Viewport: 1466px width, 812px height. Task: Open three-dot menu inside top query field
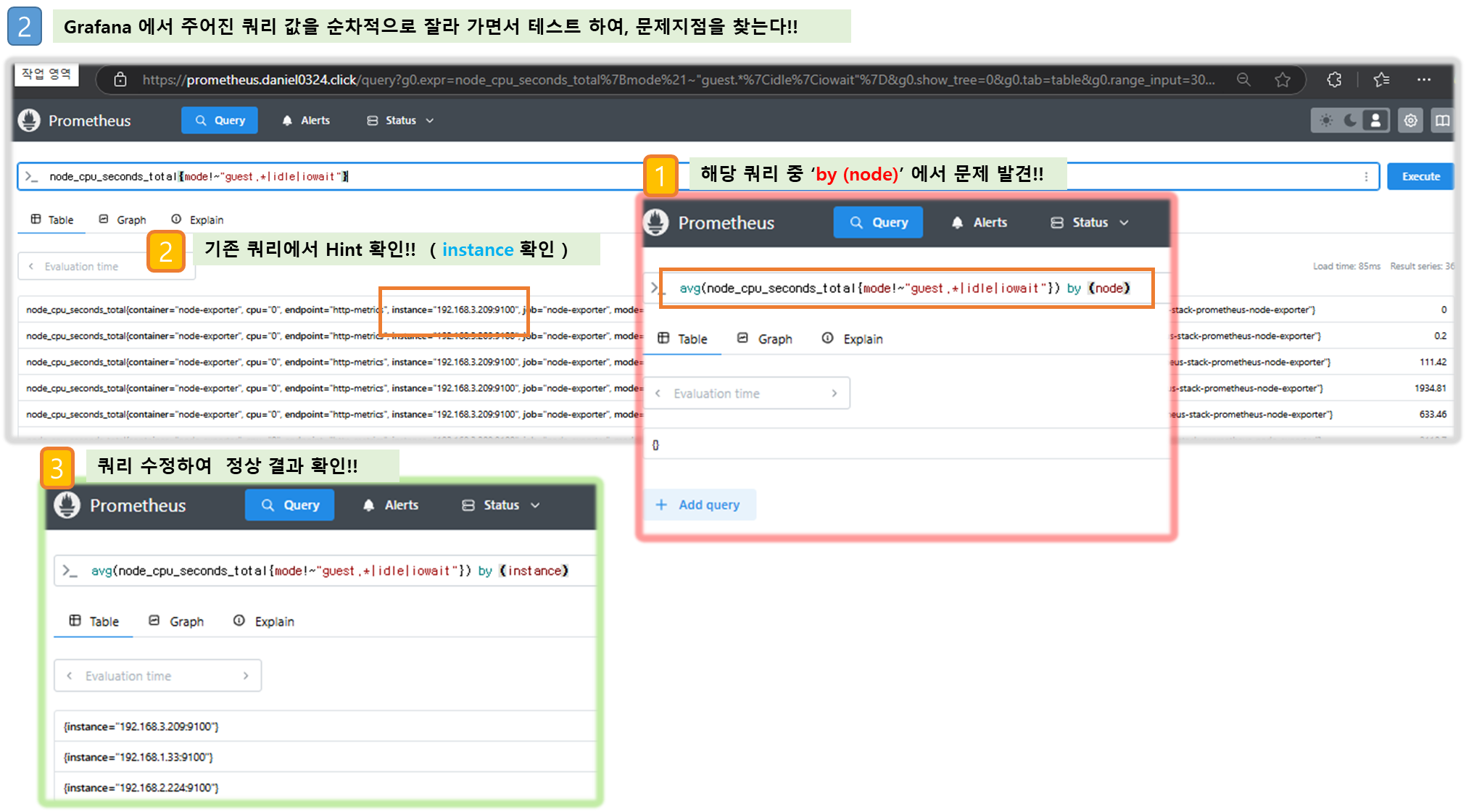point(1366,176)
